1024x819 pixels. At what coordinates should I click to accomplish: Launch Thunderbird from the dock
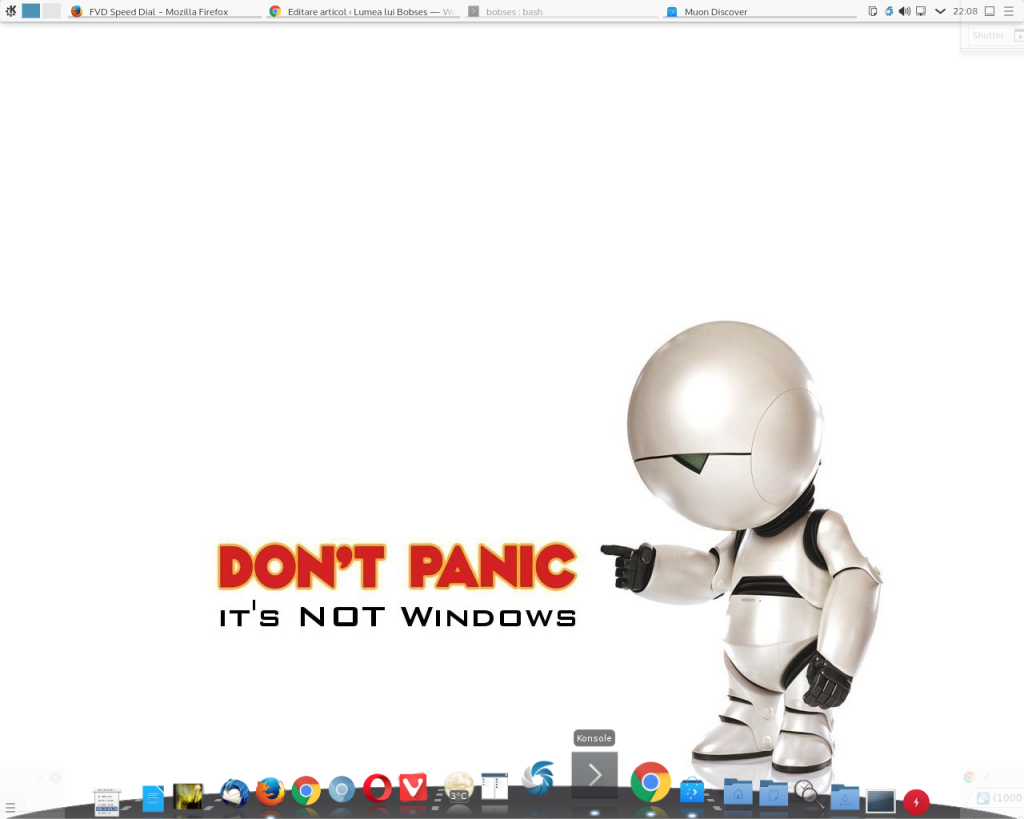tap(234, 793)
